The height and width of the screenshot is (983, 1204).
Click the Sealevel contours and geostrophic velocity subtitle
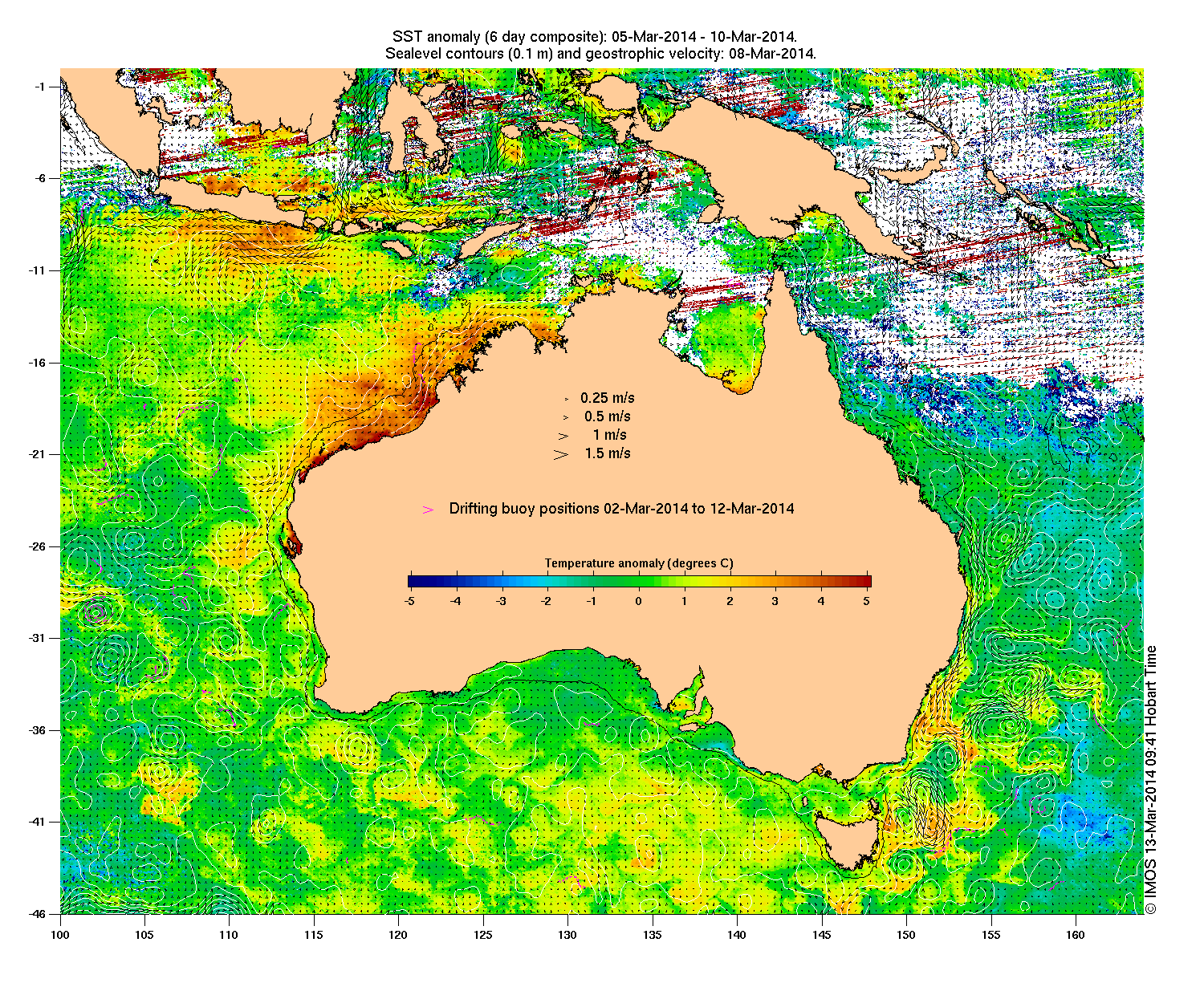pyautogui.click(x=600, y=54)
